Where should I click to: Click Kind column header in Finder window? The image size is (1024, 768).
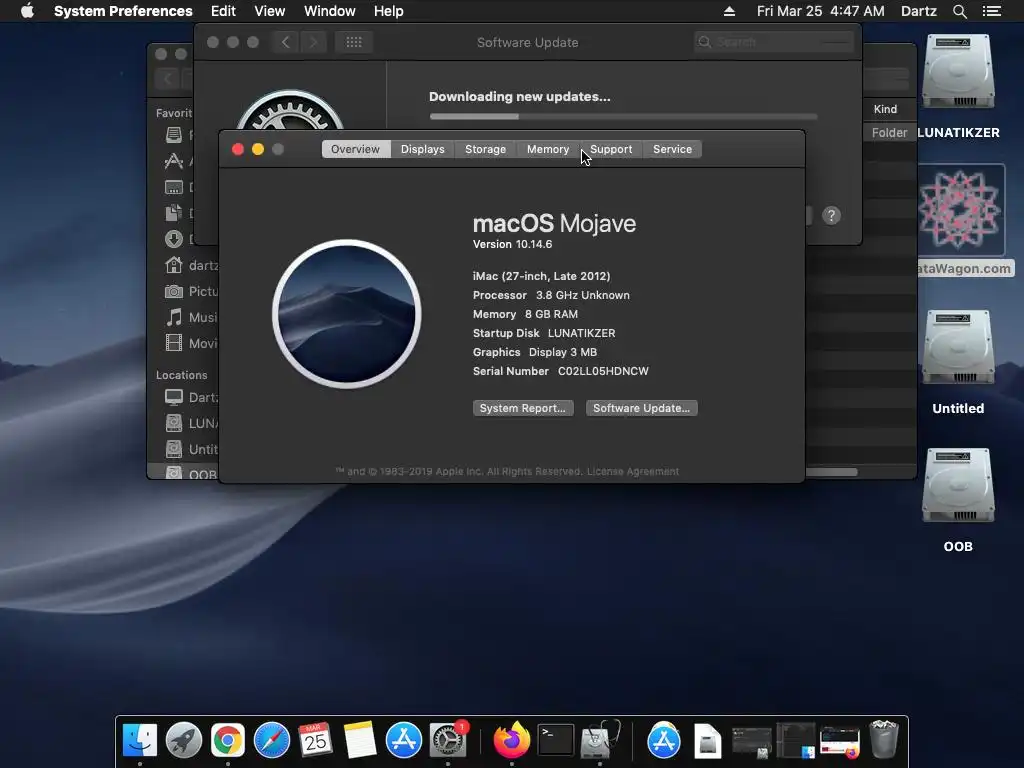pyautogui.click(x=886, y=109)
